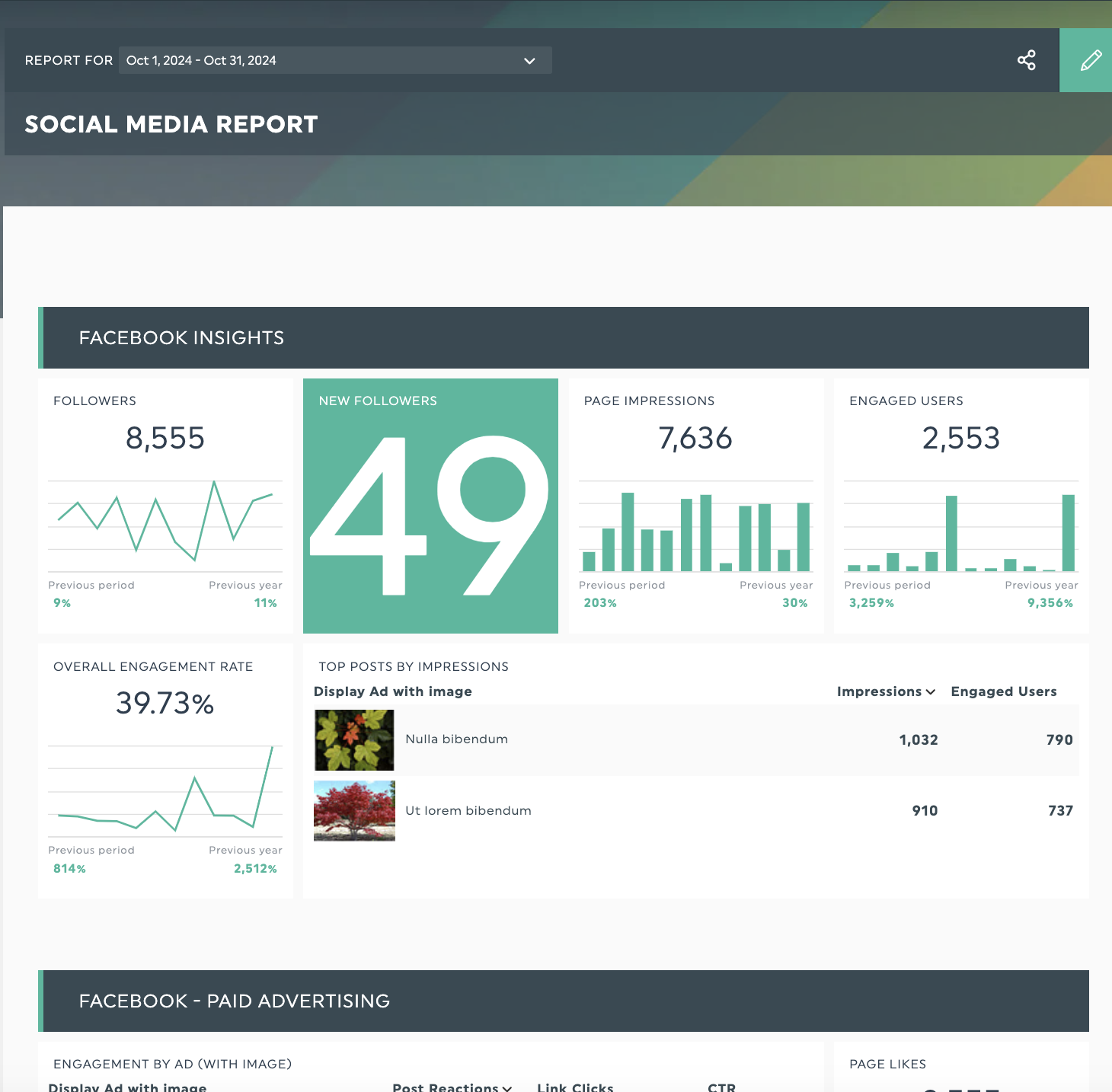Screen dimensions: 1112x1092
Task: Click engagement rate previous period 814%
Action: click(69, 868)
